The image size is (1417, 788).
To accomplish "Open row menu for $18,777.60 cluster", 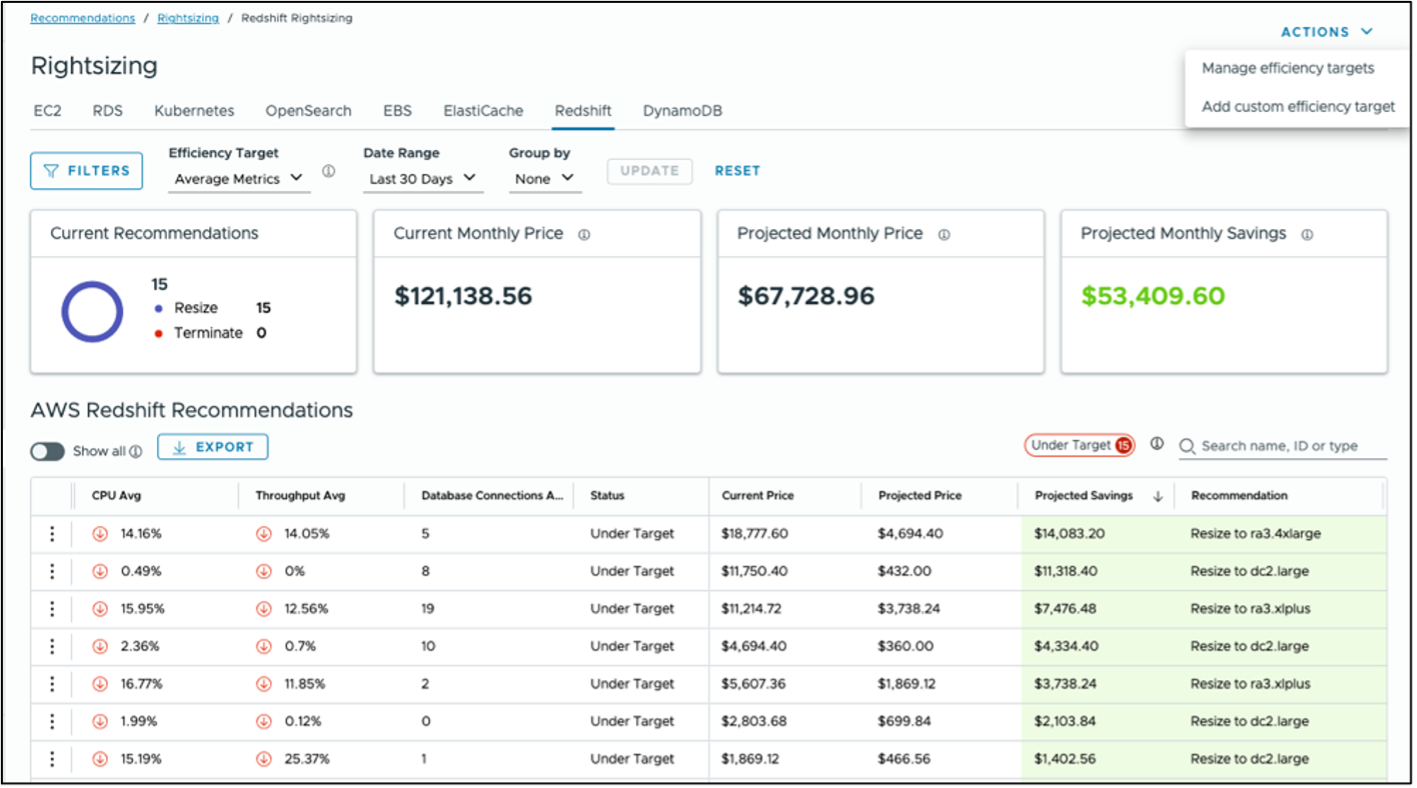I will [53, 534].
